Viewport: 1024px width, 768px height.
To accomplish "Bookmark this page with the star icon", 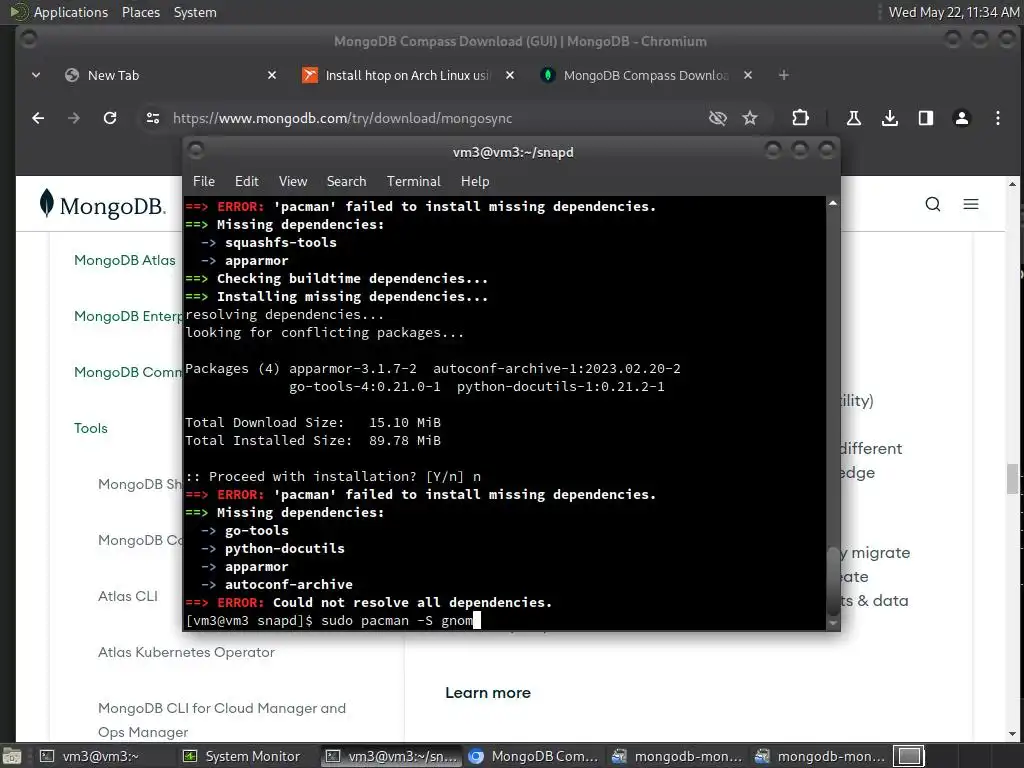I will [750, 118].
